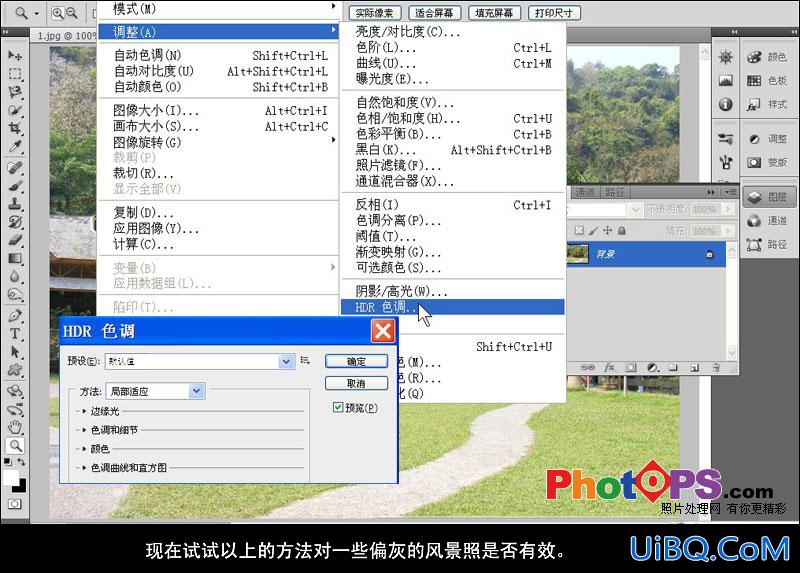Image resolution: width=800 pixels, height=573 pixels.
Task: Click the layer style fx icon
Action: click(609, 367)
